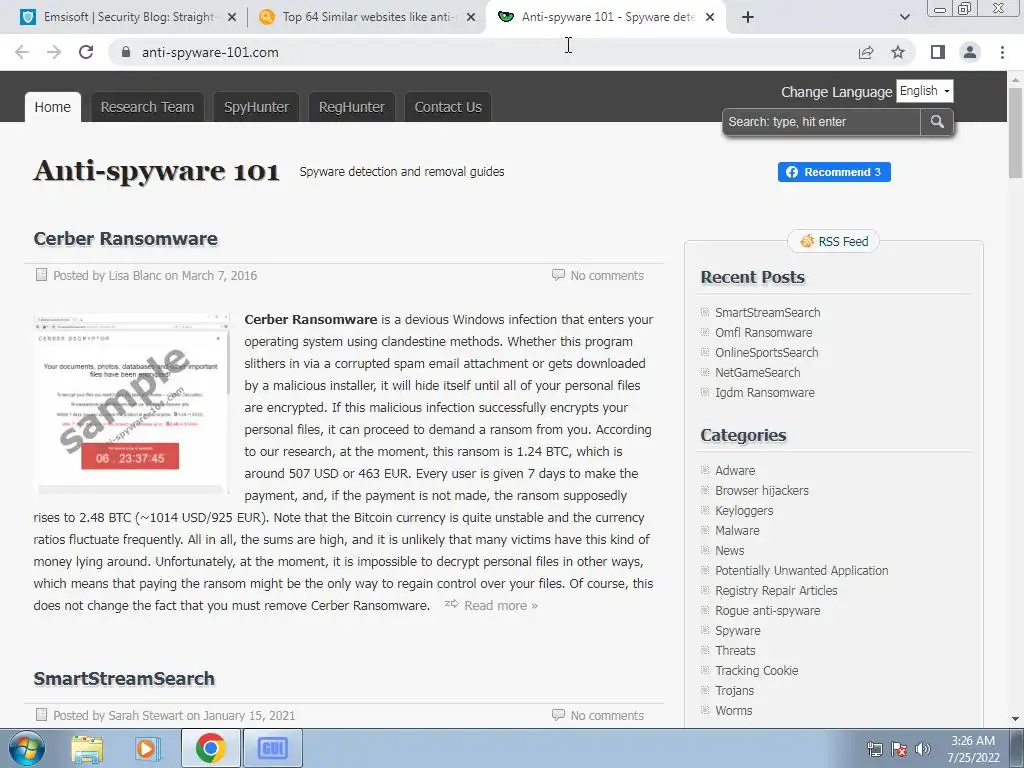
Task: Open a new tab with the plus button
Action: [748, 17]
